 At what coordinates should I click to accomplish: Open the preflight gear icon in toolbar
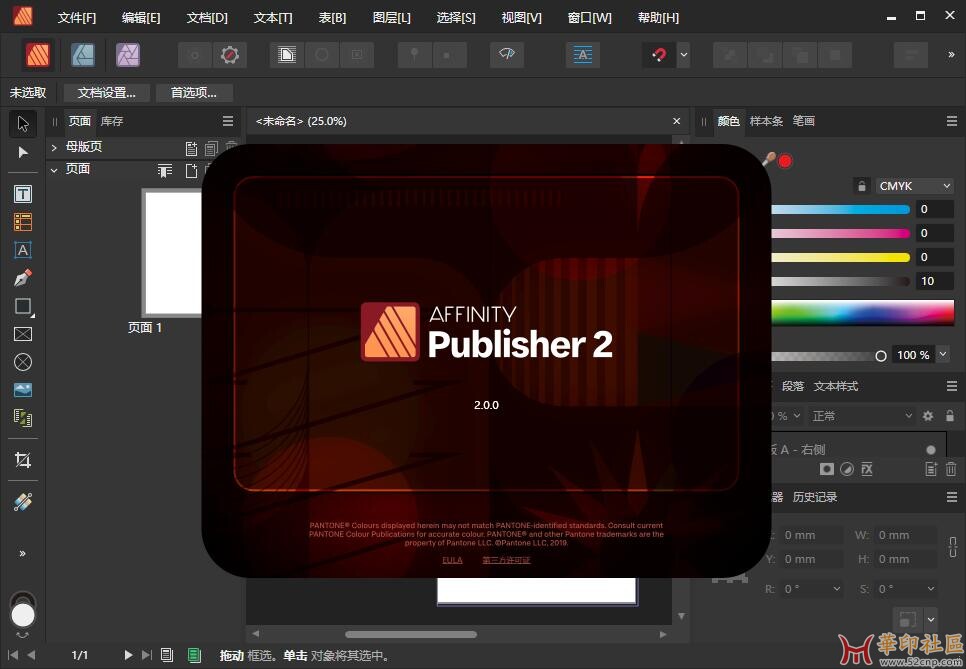[230, 55]
